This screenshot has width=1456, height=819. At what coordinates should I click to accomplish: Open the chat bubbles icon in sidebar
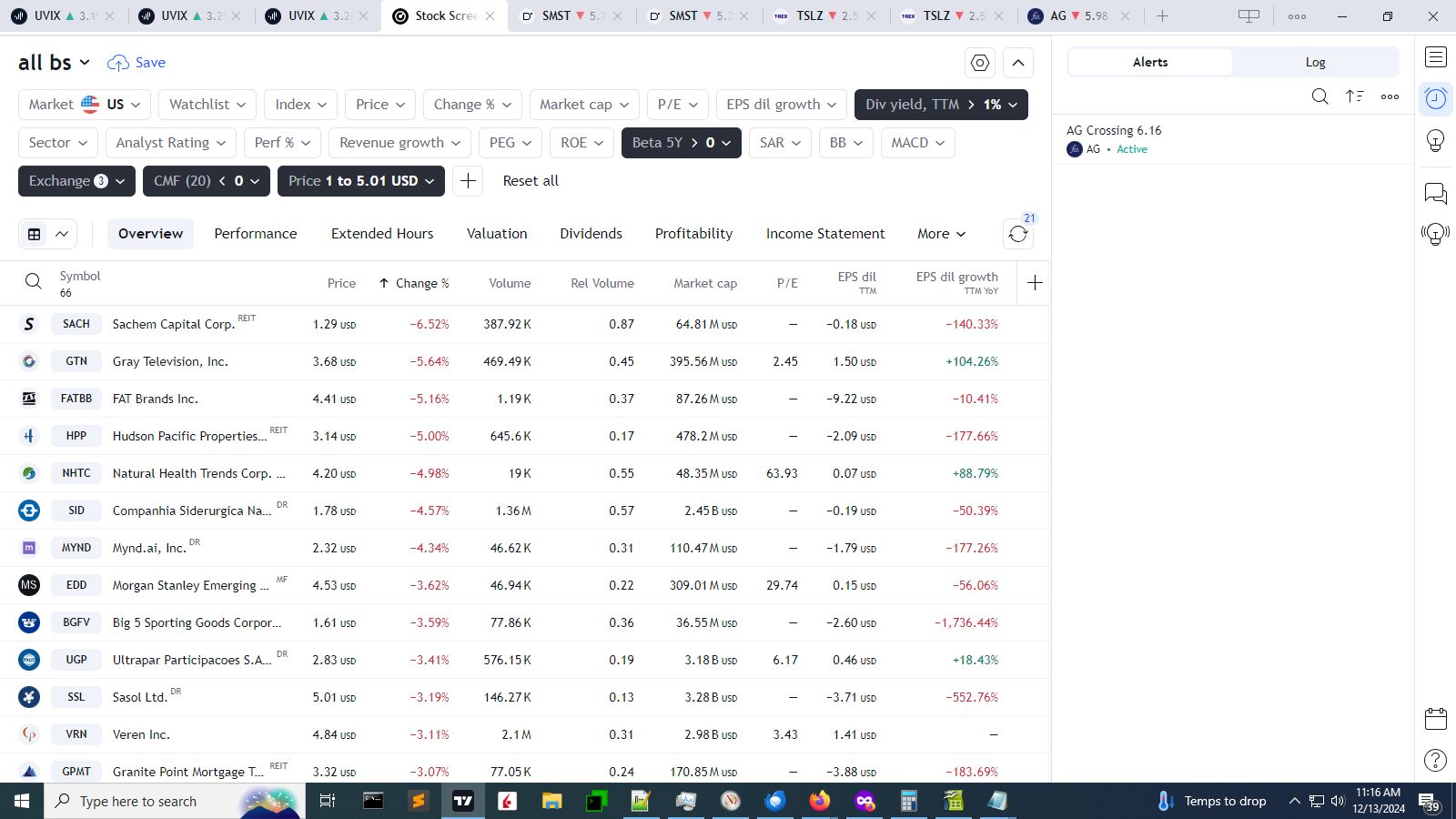1436,193
